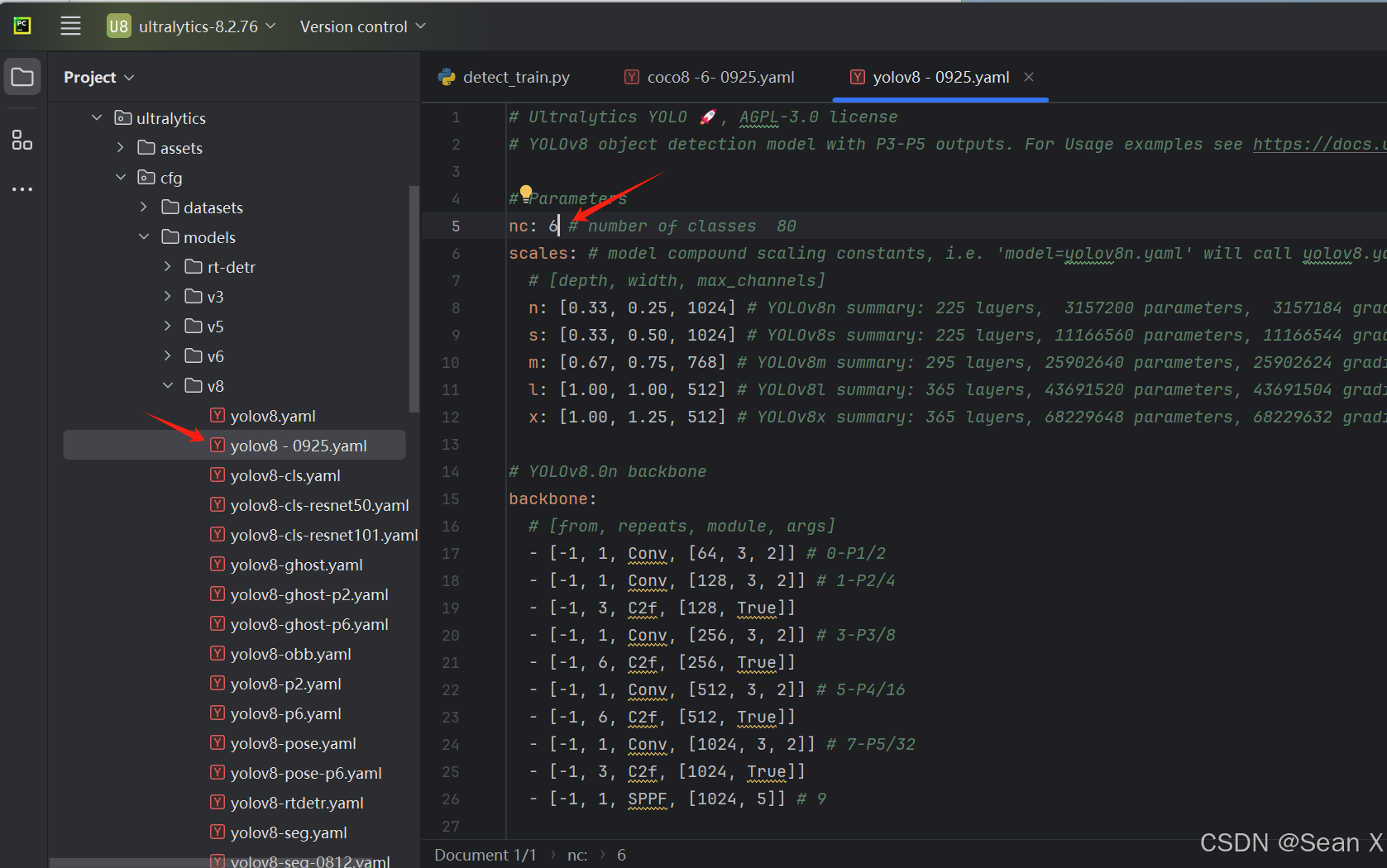This screenshot has height=868, width=1387.
Task: Click the folder icon of rt-detr
Action: (194, 266)
